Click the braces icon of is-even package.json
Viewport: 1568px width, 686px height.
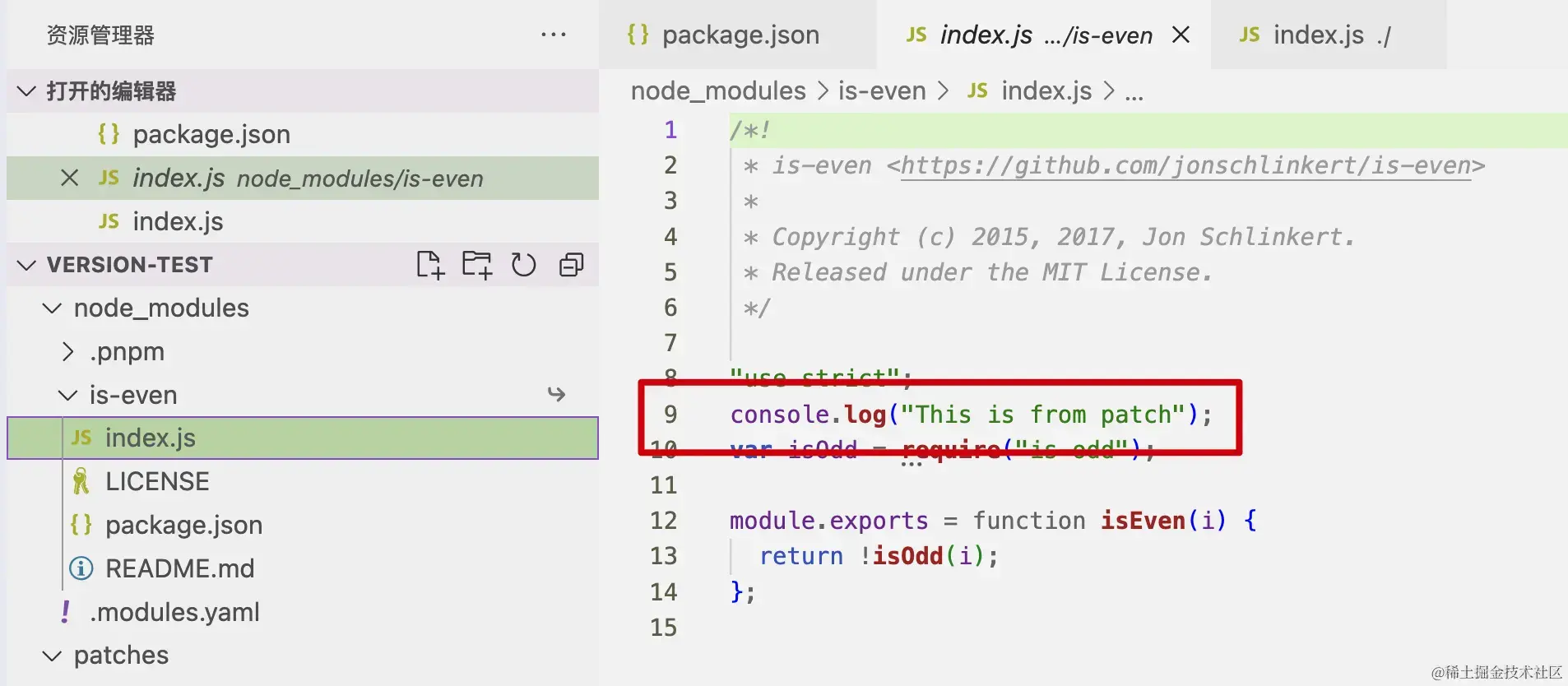tap(81, 525)
